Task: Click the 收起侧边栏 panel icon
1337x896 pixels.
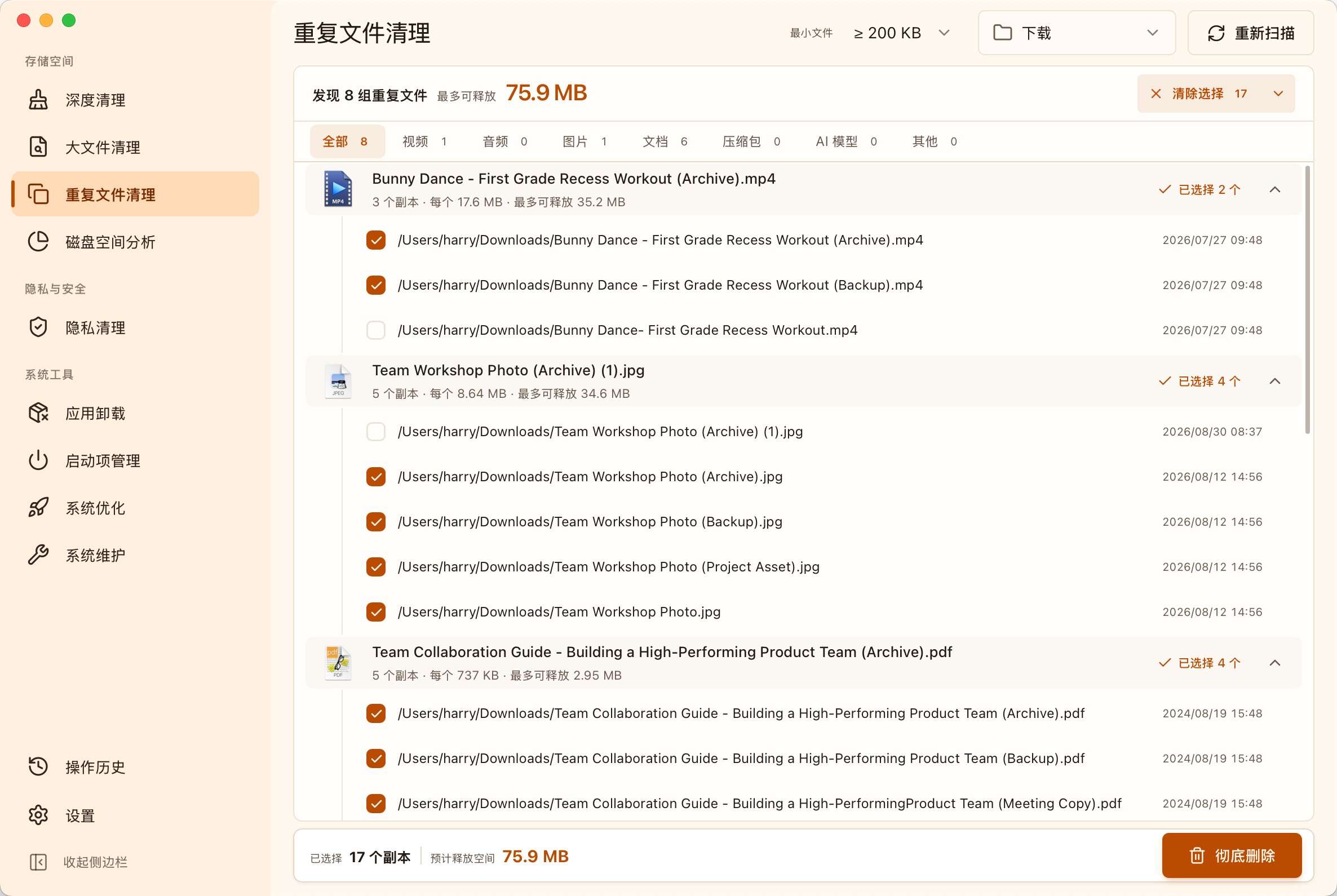Action: [x=38, y=862]
